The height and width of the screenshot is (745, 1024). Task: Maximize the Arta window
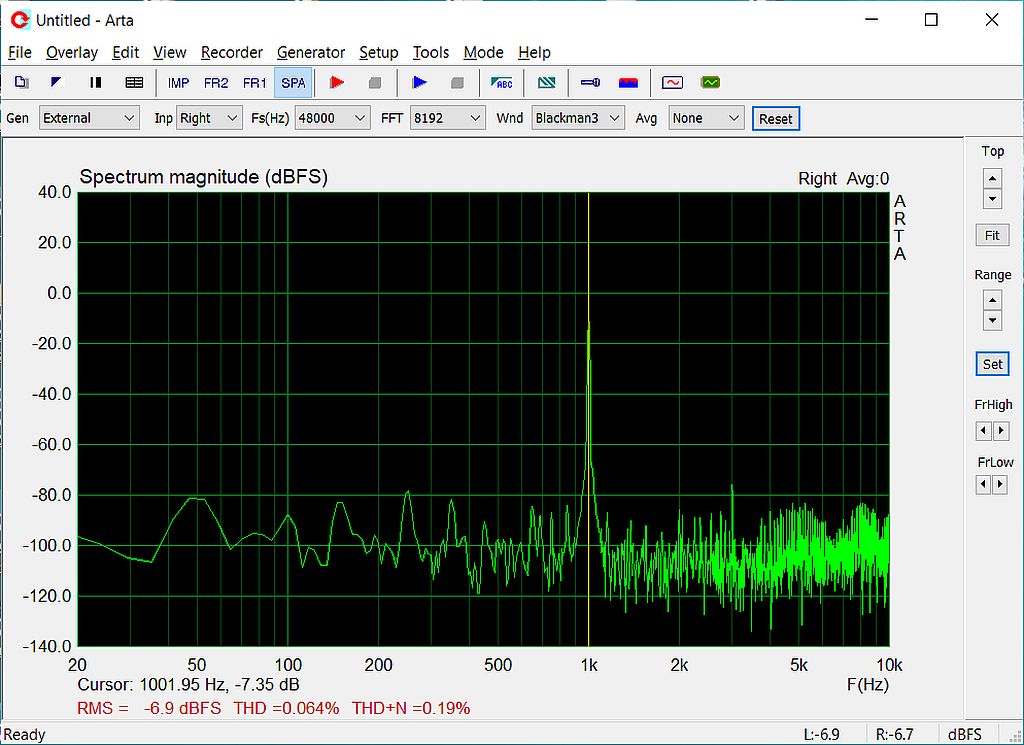coord(931,20)
